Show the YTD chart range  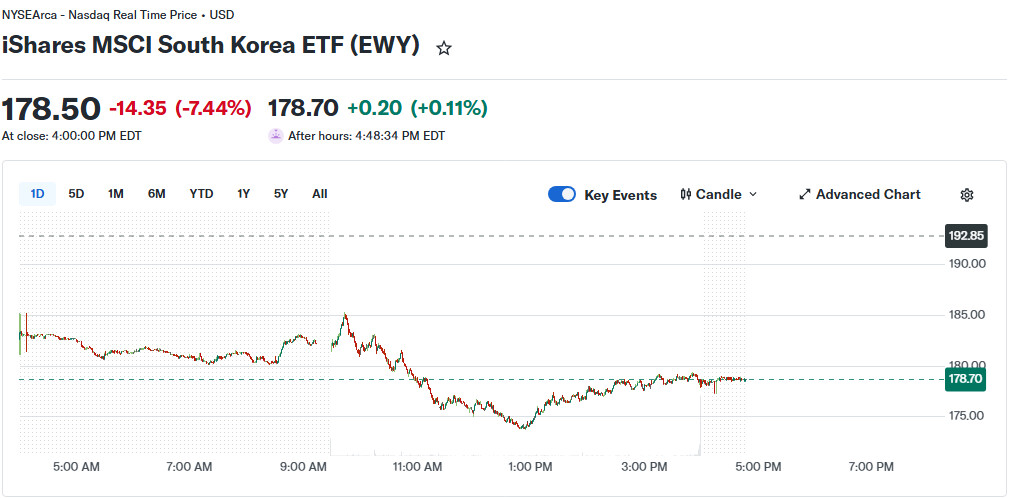[201, 194]
